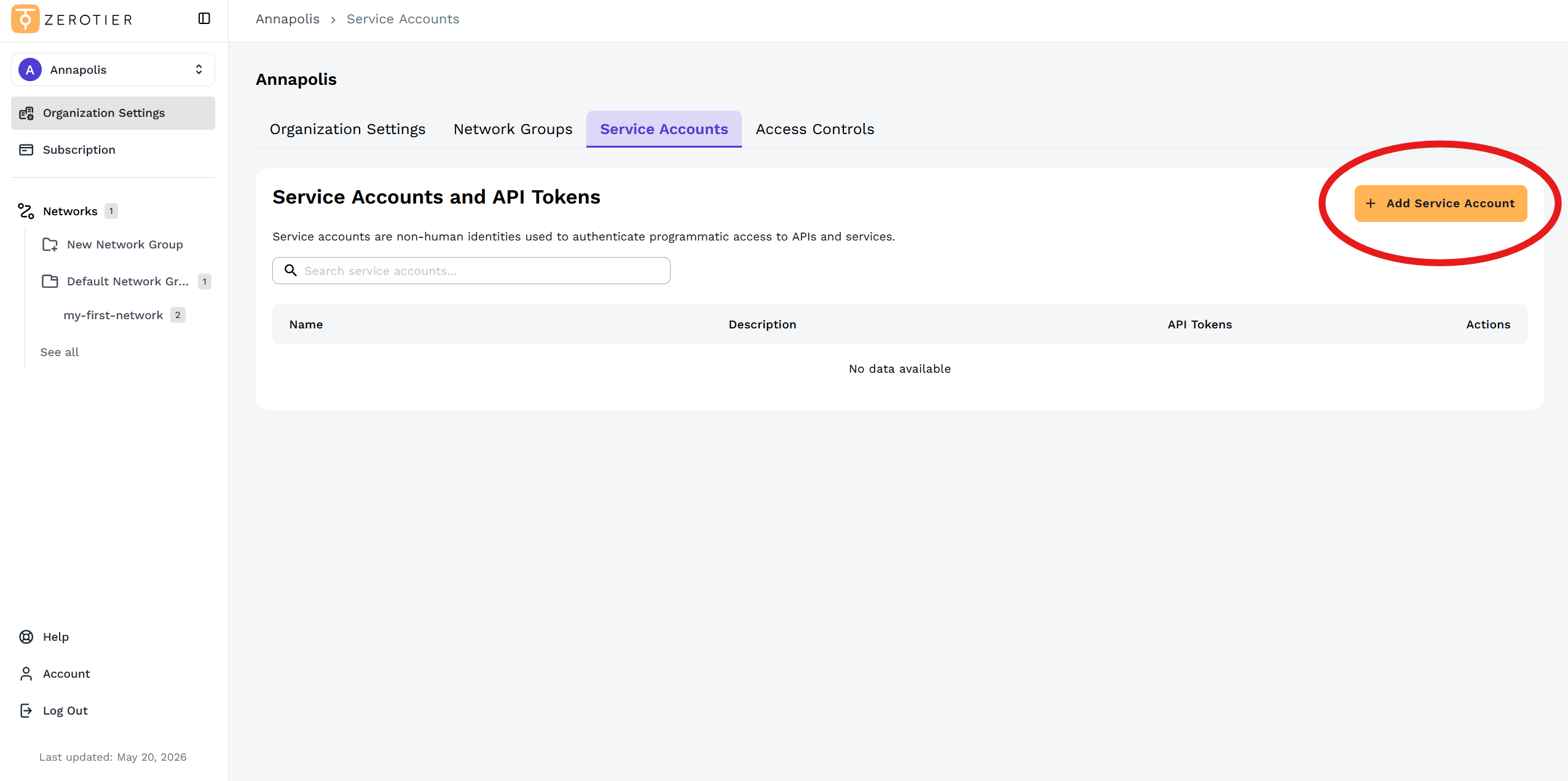Switch to the Organization Settings tab
Screen dimensions: 1568x781
click(347, 129)
